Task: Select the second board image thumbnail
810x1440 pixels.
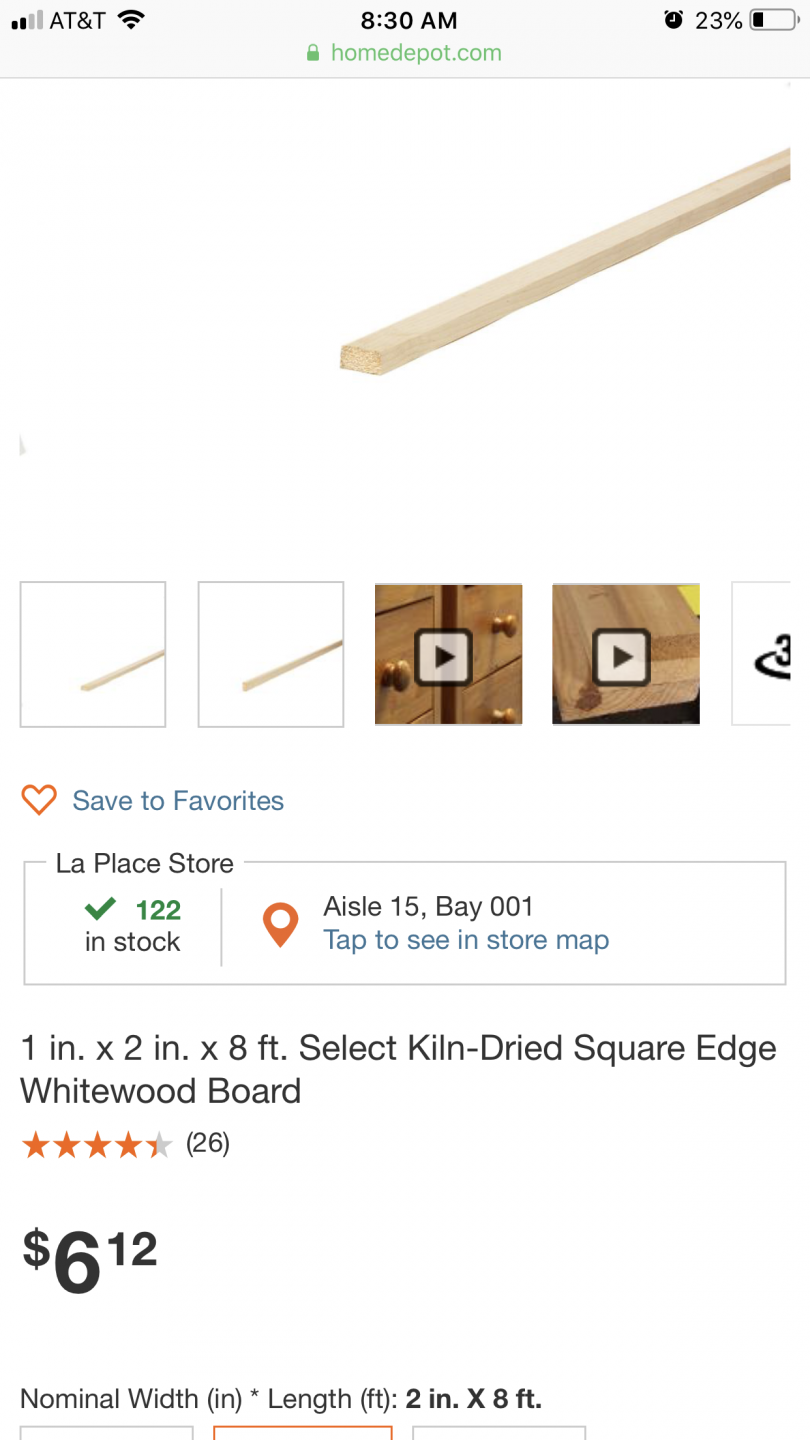Action: click(x=271, y=654)
